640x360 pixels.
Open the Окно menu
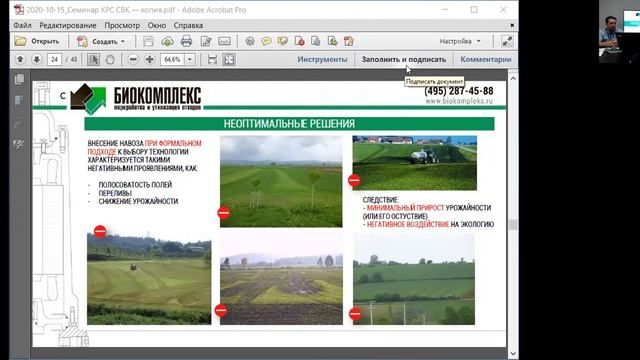pyautogui.click(x=157, y=25)
